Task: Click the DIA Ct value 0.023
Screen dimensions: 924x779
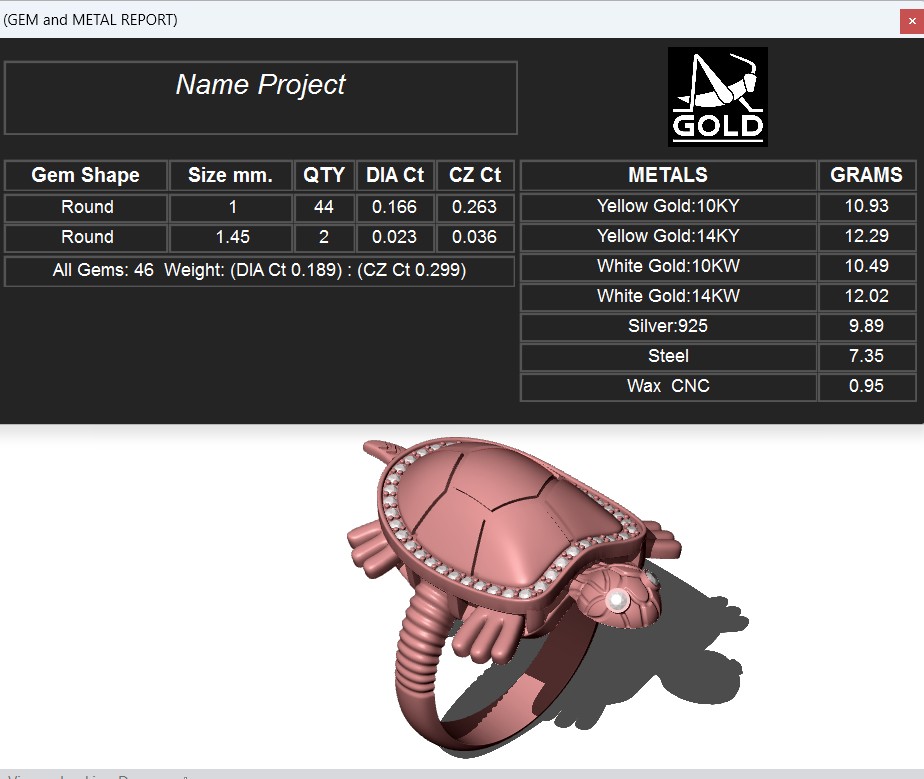Action: pos(395,237)
